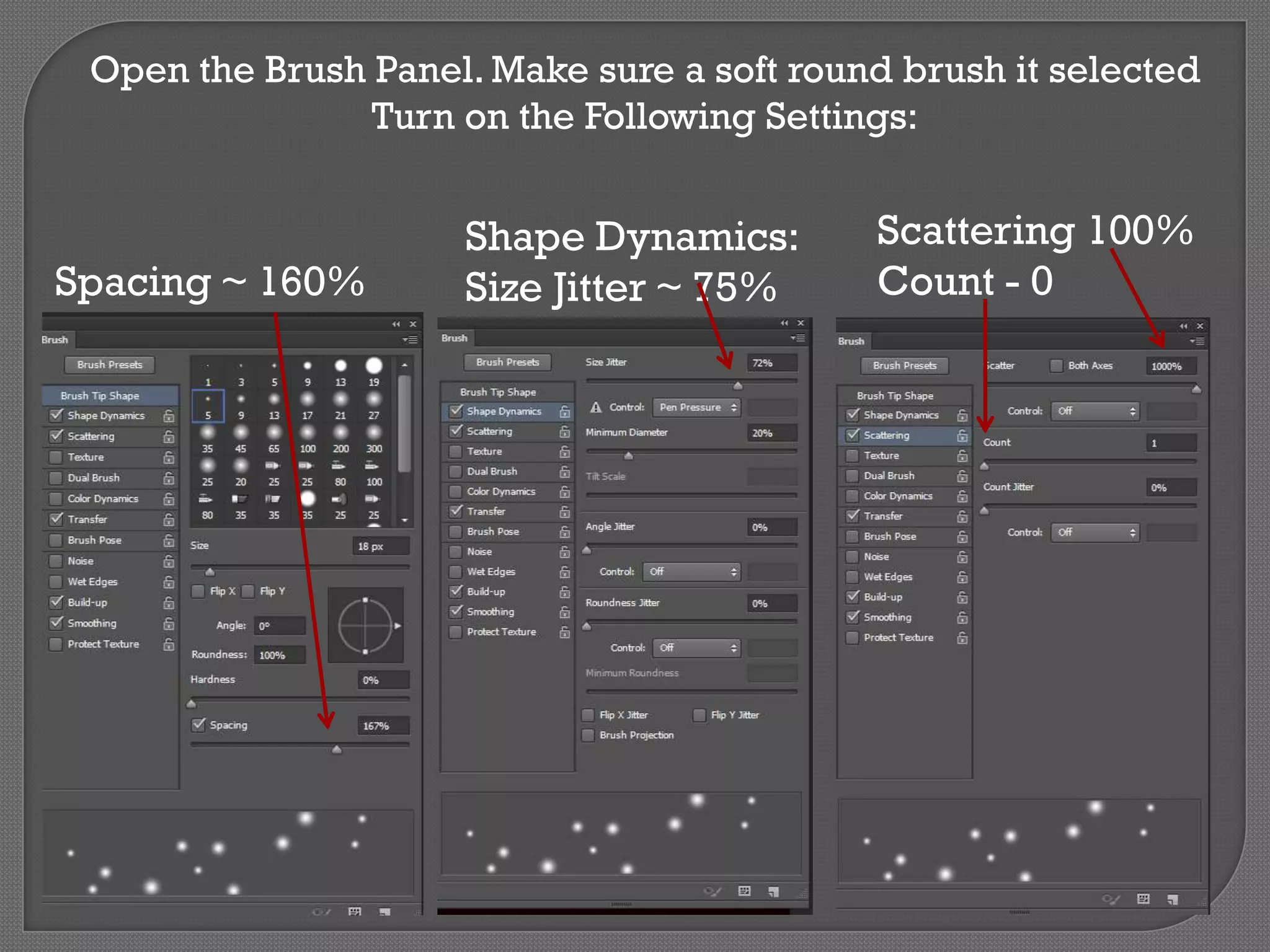The image size is (1270, 952).
Task: Toggle Scattering lock icon in left panel
Action: coord(169,436)
